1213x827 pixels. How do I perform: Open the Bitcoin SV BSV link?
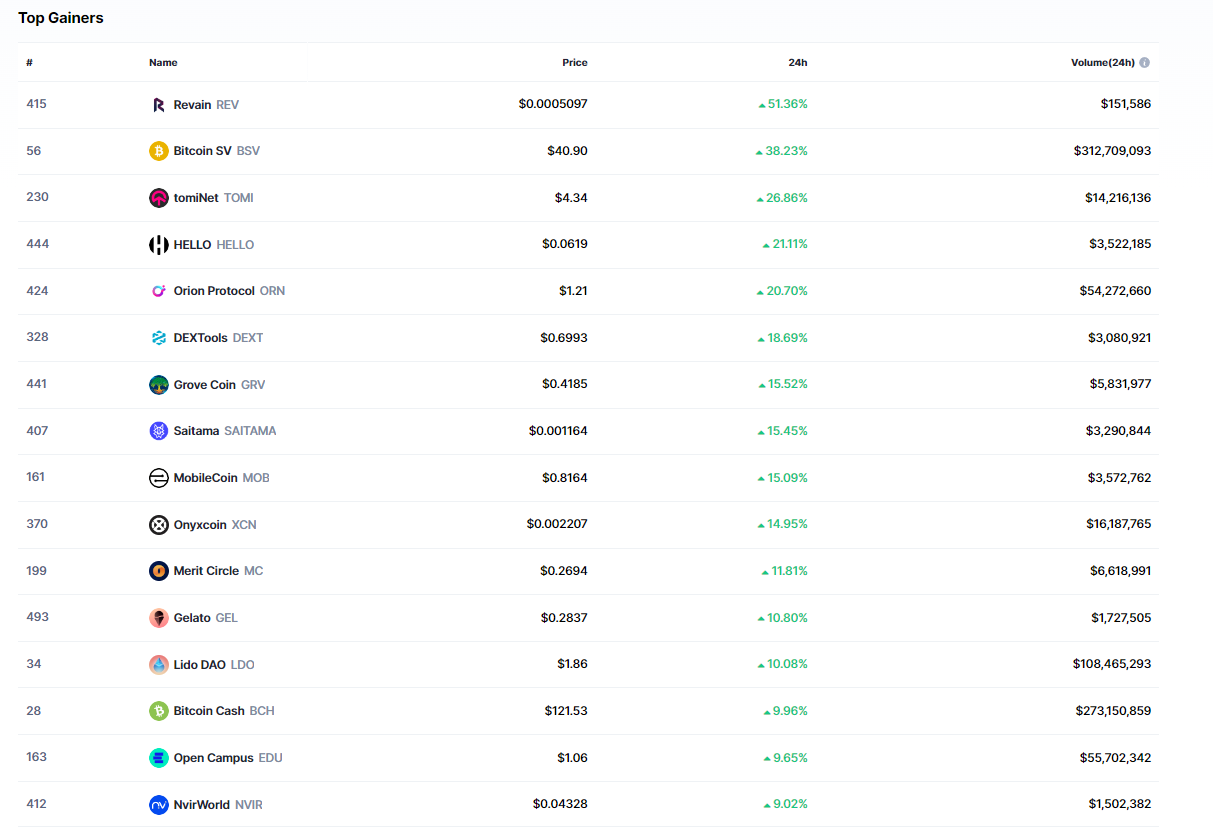click(x=204, y=151)
